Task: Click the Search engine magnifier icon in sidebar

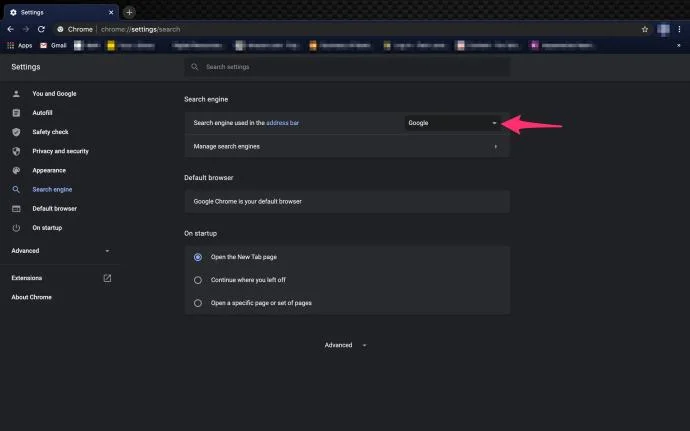Action: tap(16, 189)
